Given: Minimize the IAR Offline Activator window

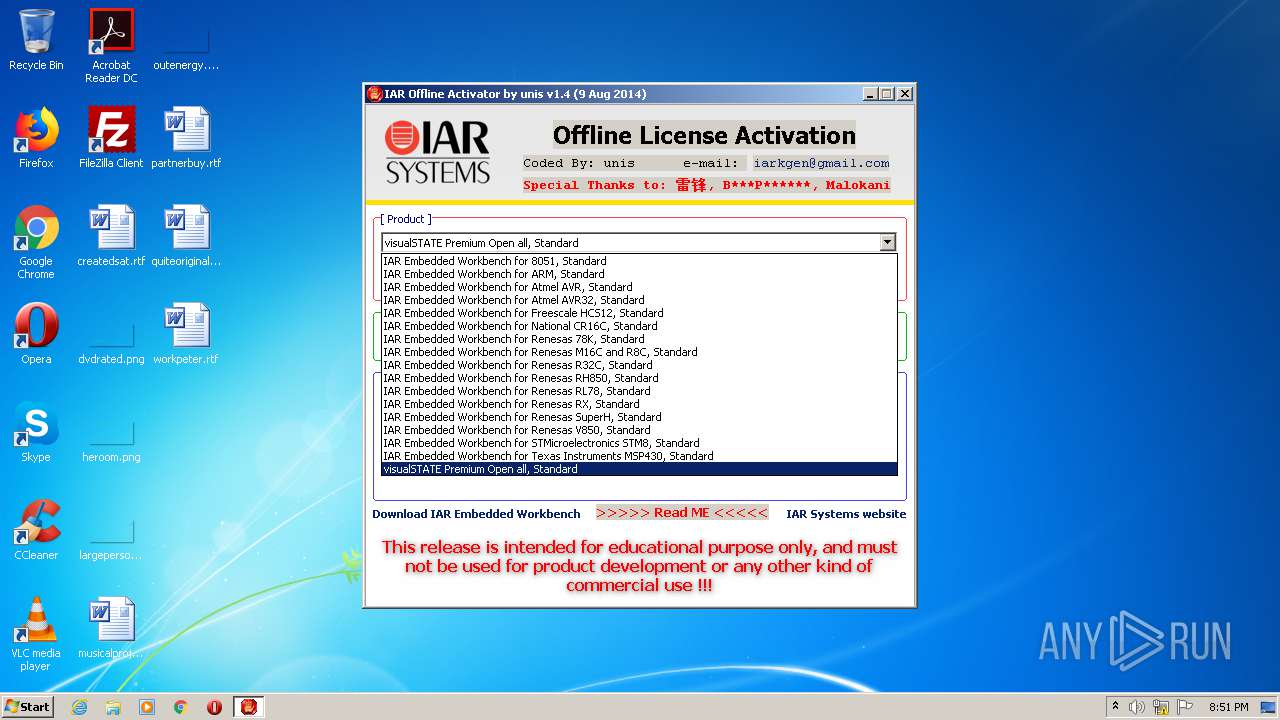Looking at the screenshot, I should (x=870, y=94).
